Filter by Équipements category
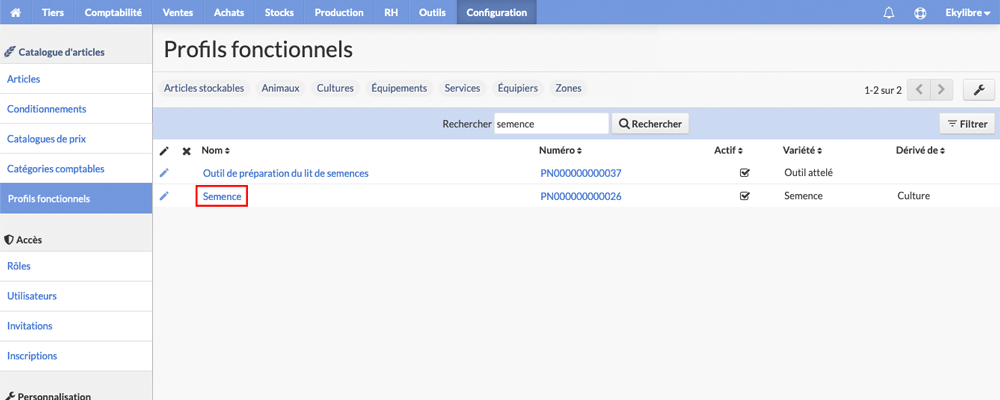The image size is (1000, 400). click(x=399, y=88)
